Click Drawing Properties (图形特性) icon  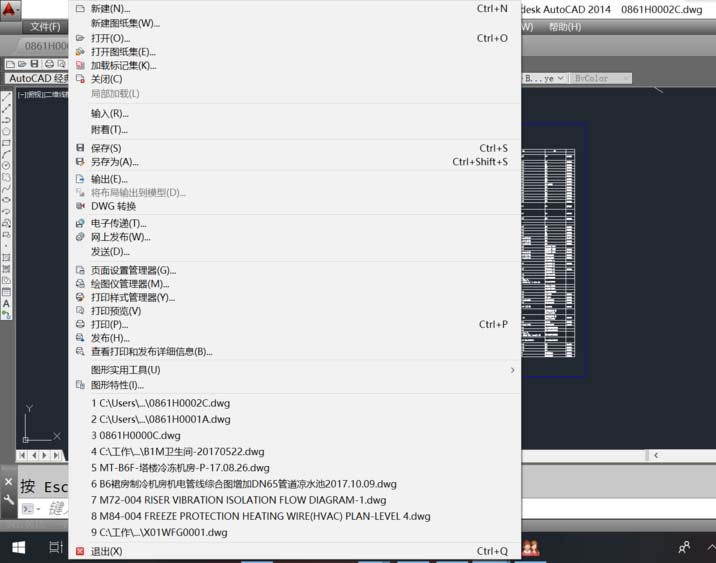[x=80, y=385]
